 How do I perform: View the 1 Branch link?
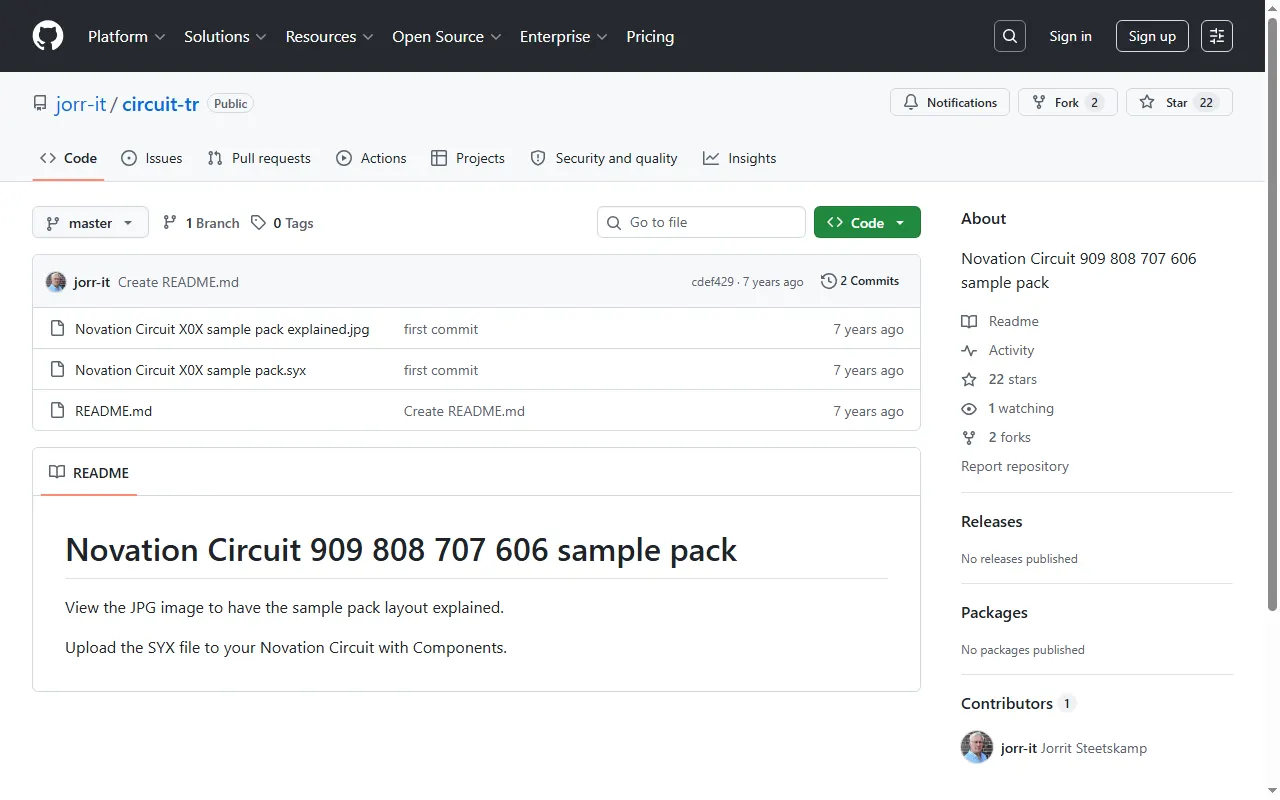click(201, 223)
